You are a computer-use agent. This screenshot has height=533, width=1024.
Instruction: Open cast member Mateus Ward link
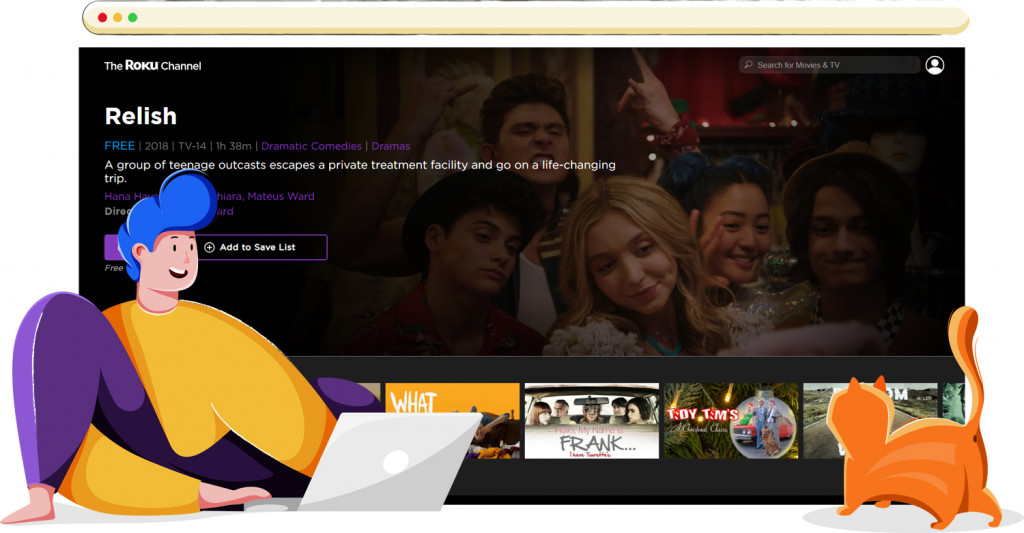tap(281, 196)
